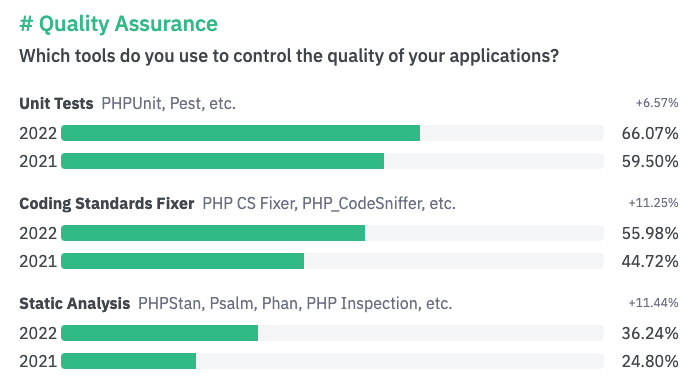Viewport: 697px width, 378px height.
Task: Click the PHPStan, Psalm, Phan description
Action: [x=295, y=304]
